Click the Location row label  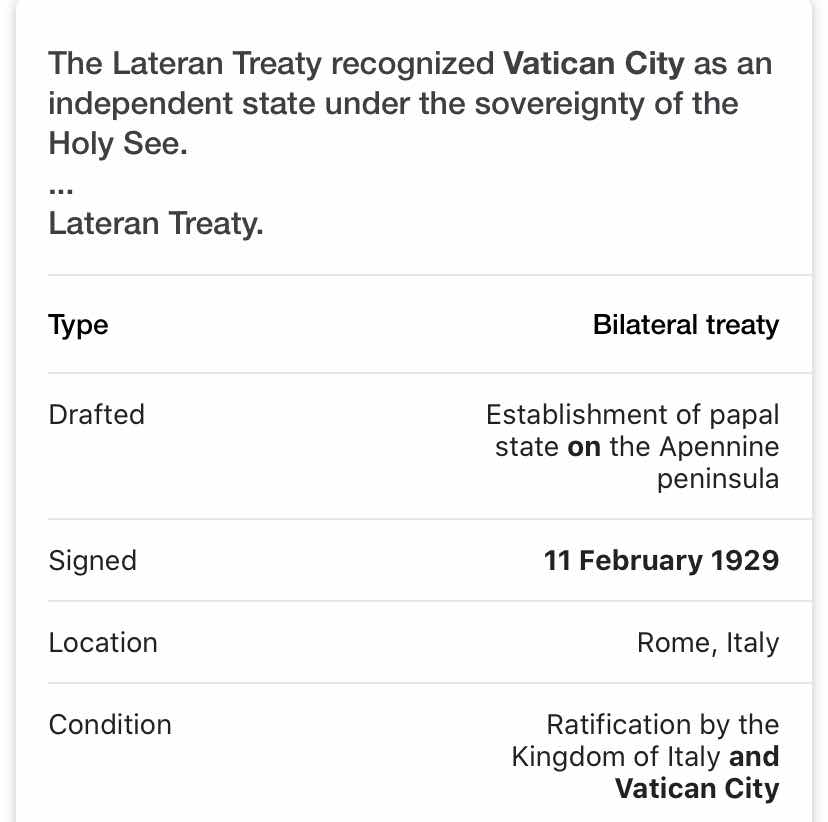click(x=103, y=643)
